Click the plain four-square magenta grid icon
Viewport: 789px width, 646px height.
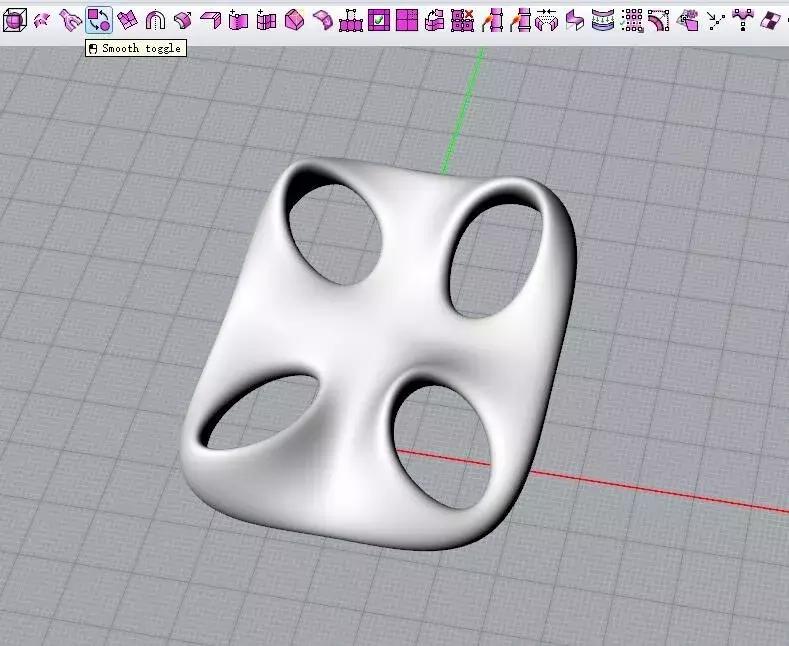click(x=406, y=19)
